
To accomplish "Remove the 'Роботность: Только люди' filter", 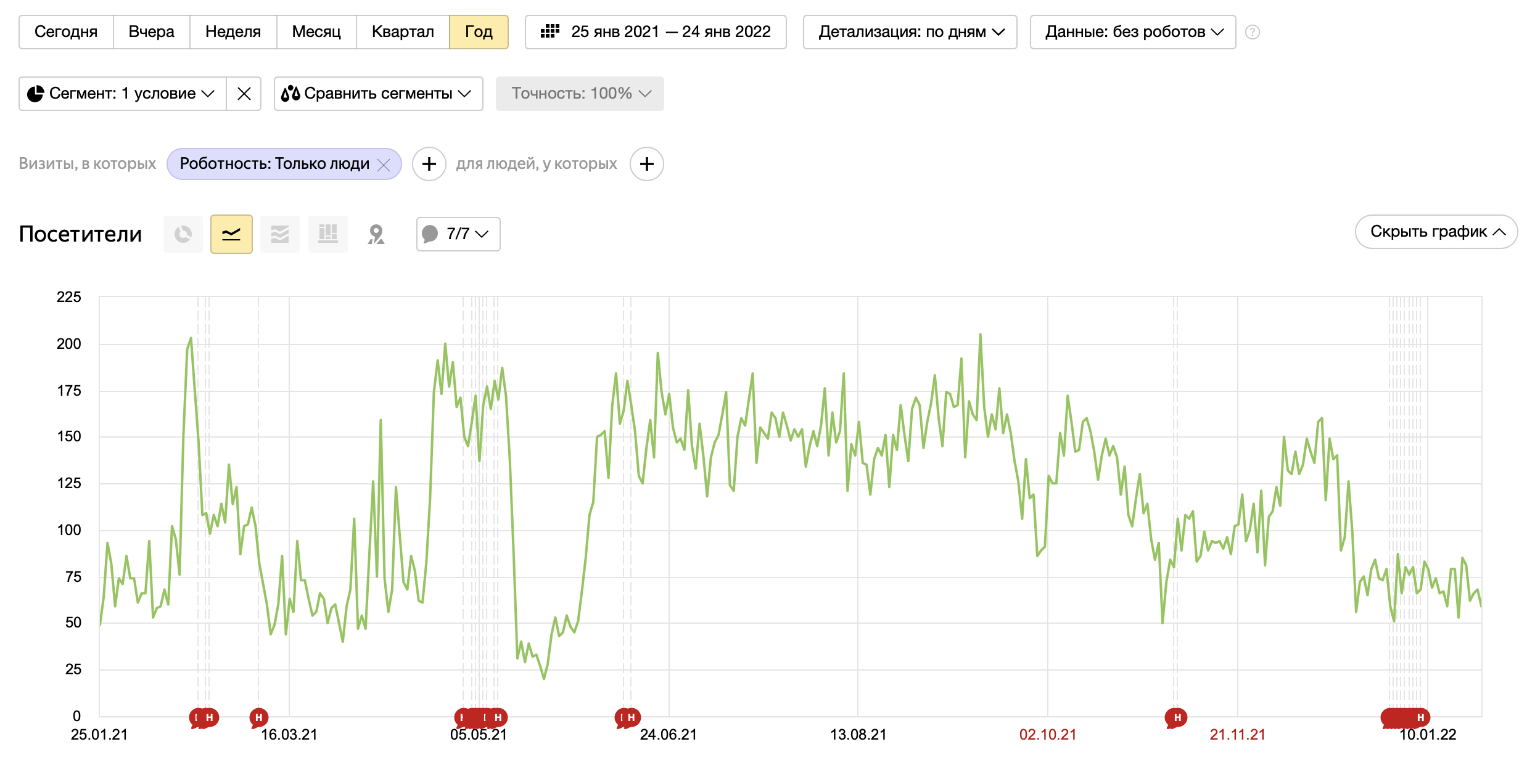I will click(x=384, y=165).
